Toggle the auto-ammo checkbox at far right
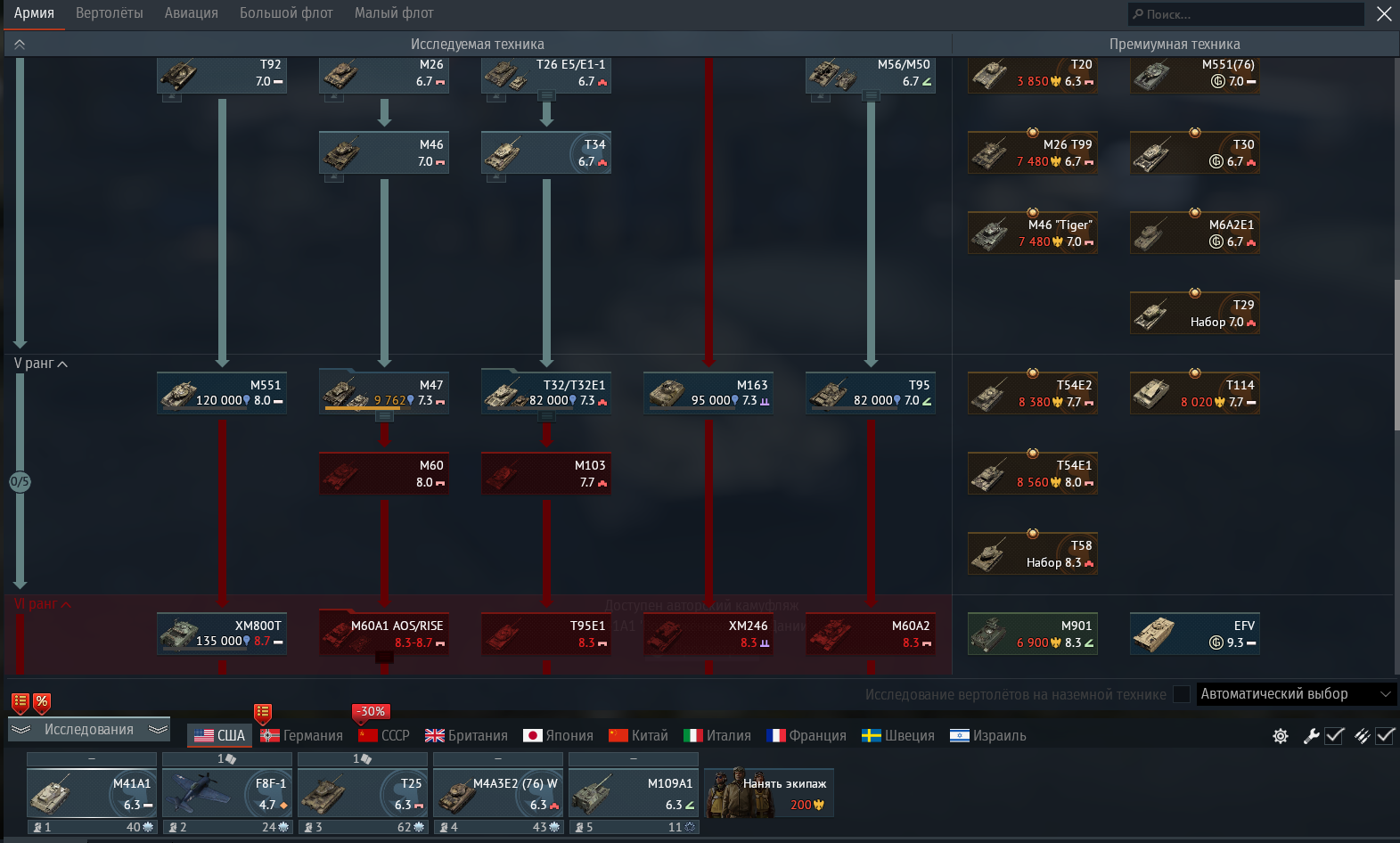 [1385, 736]
